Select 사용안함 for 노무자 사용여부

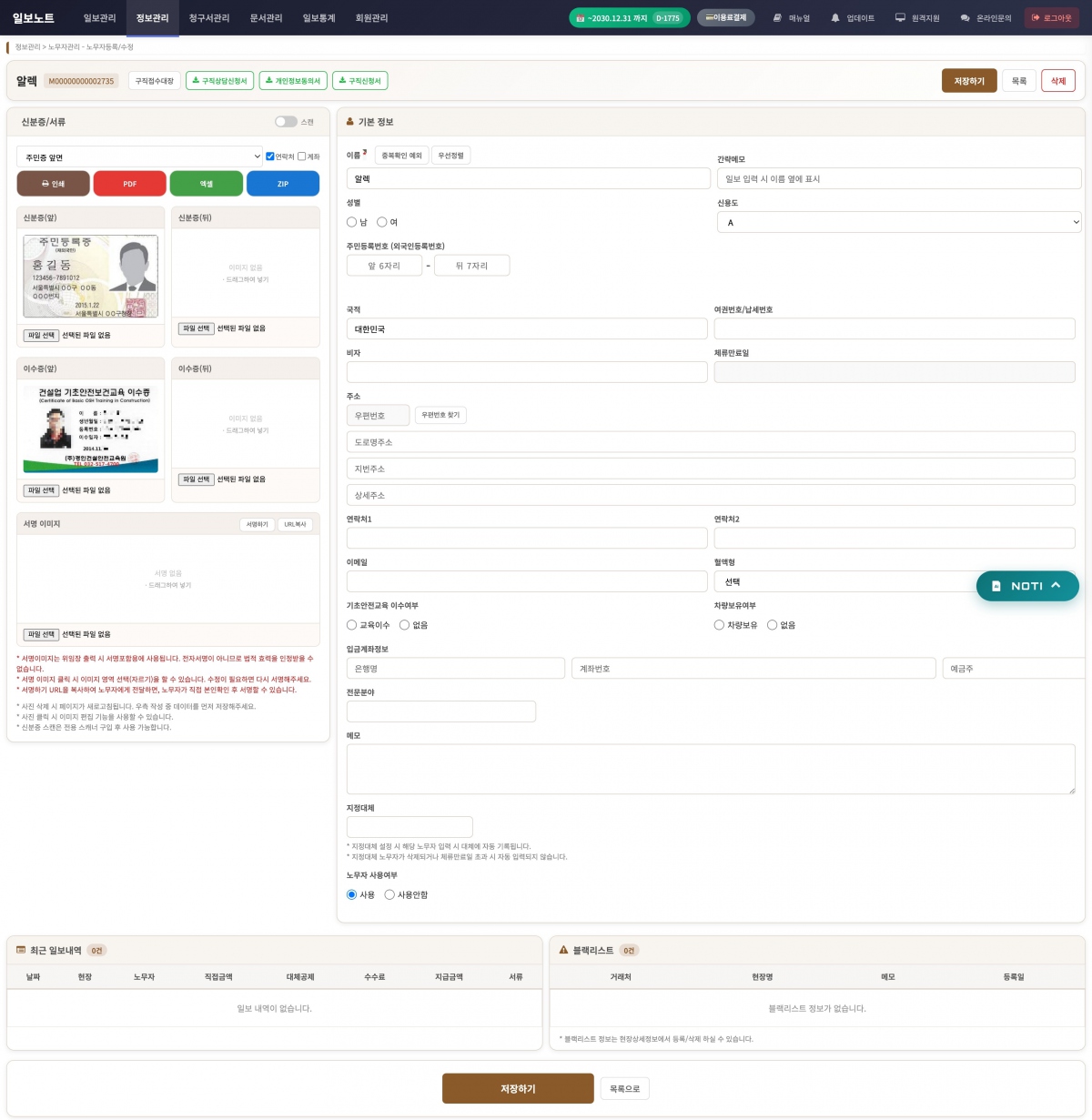(x=389, y=895)
